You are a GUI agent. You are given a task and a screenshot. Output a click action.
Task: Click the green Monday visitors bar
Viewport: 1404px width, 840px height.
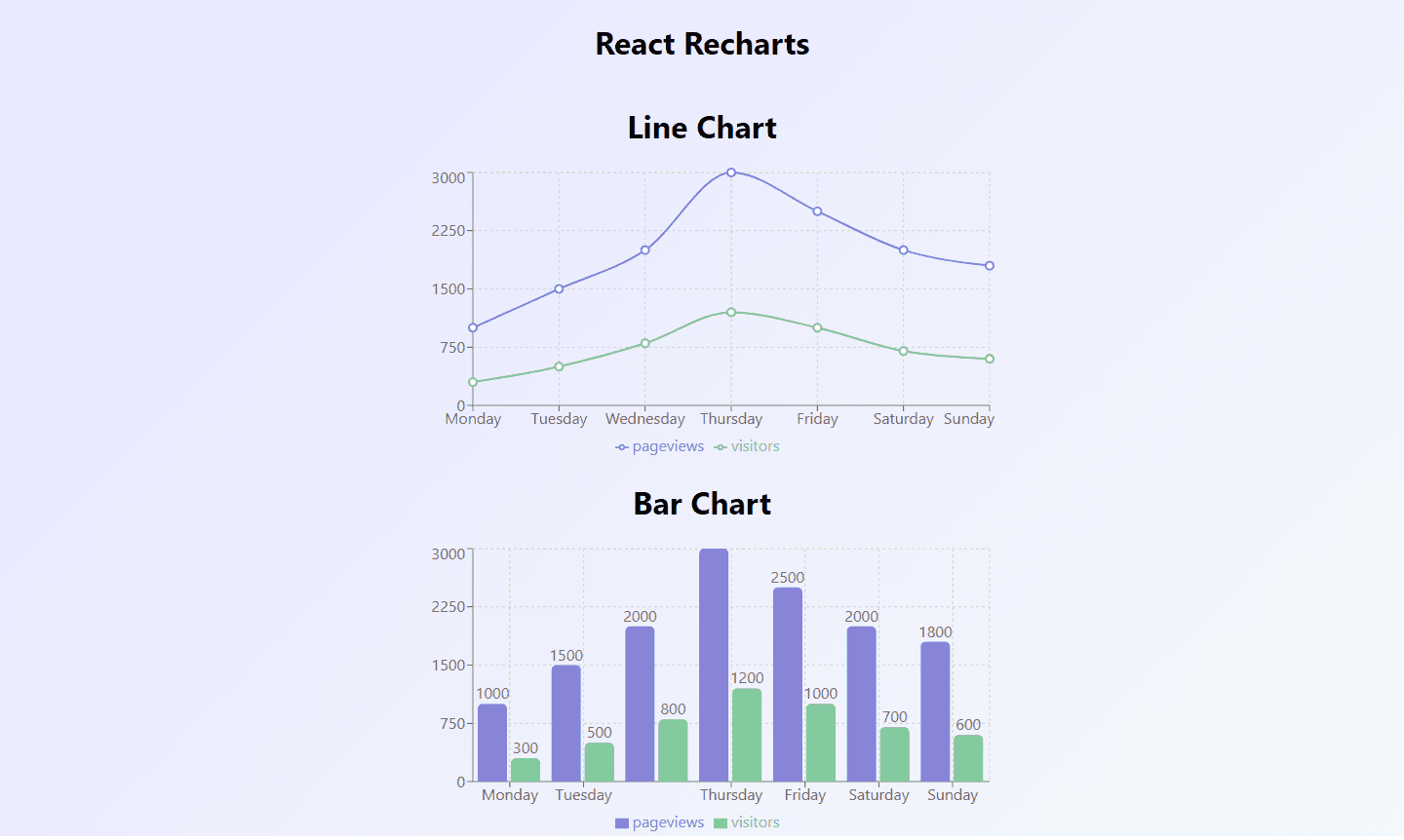click(526, 771)
